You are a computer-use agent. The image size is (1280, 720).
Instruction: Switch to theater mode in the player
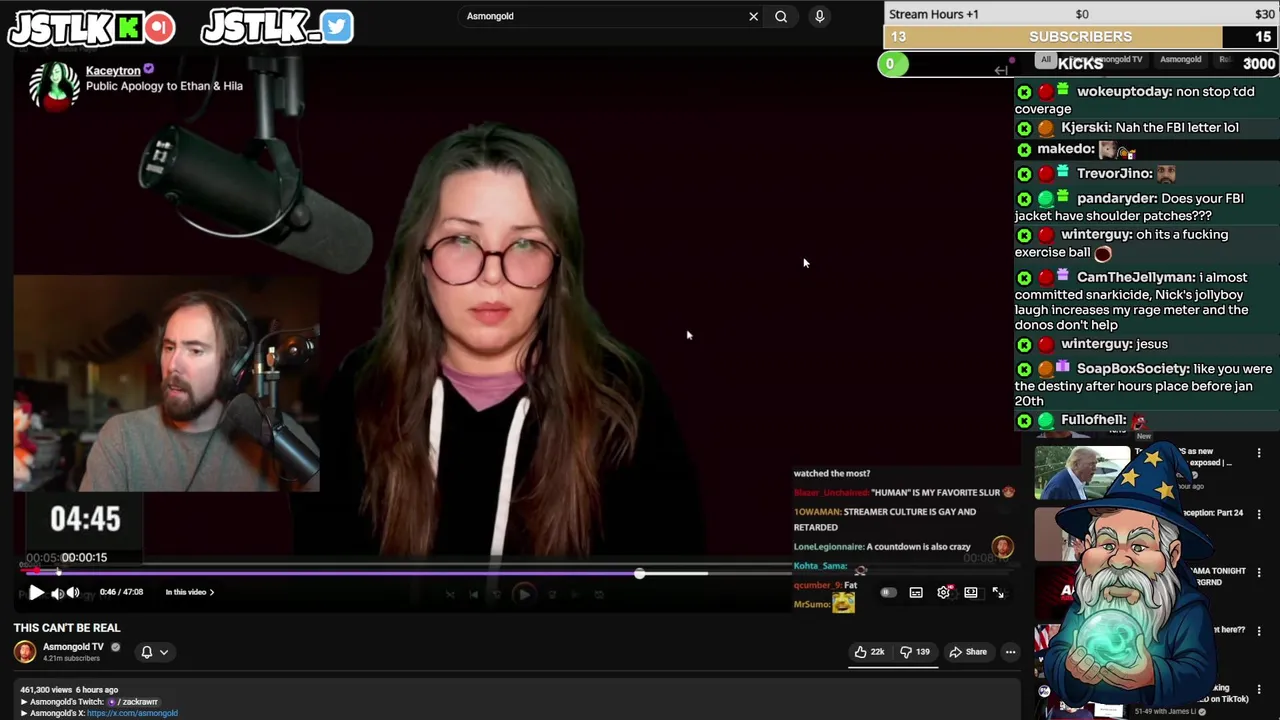[x=971, y=593]
